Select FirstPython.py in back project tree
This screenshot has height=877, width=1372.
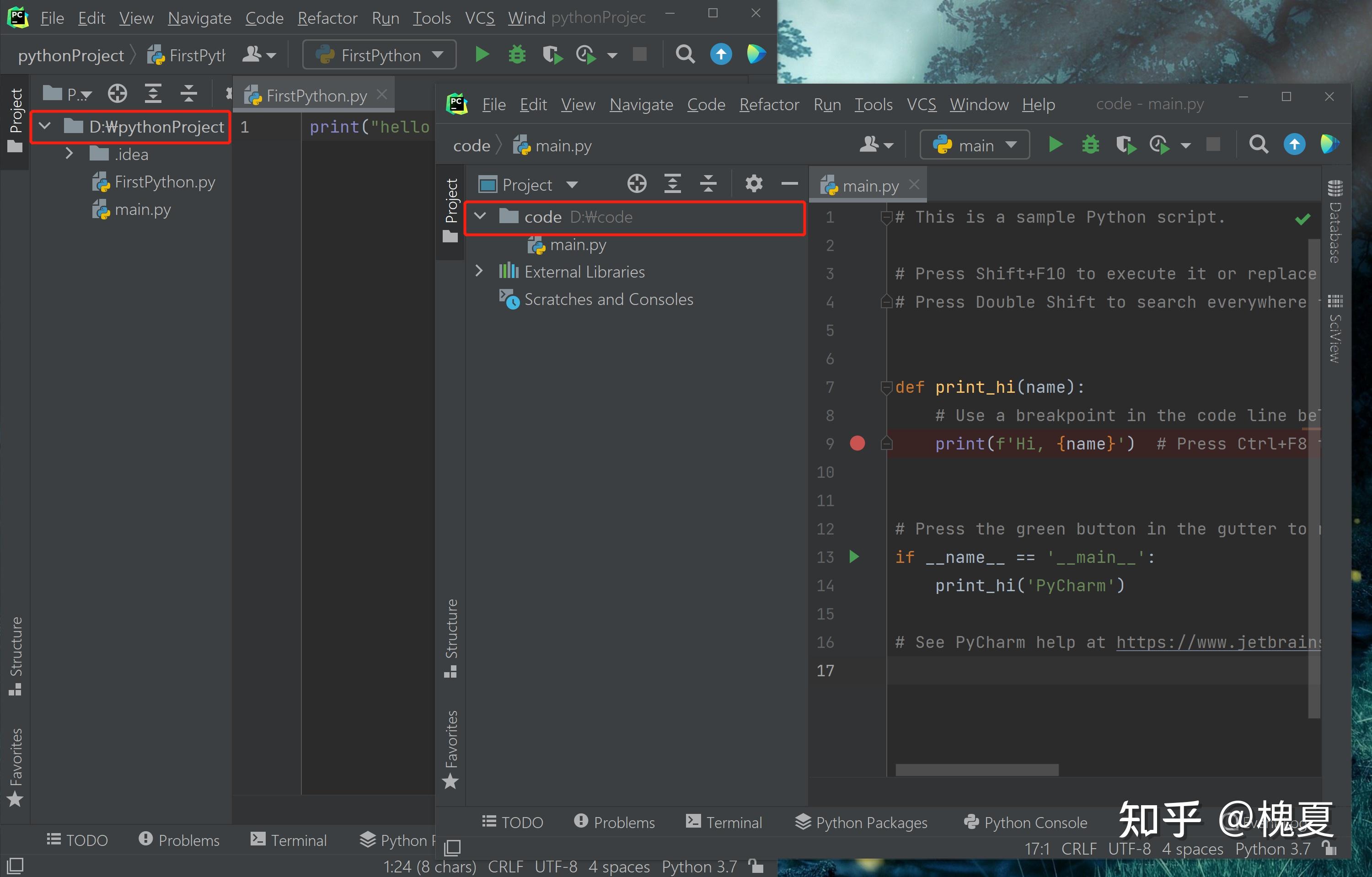[x=154, y=182]
